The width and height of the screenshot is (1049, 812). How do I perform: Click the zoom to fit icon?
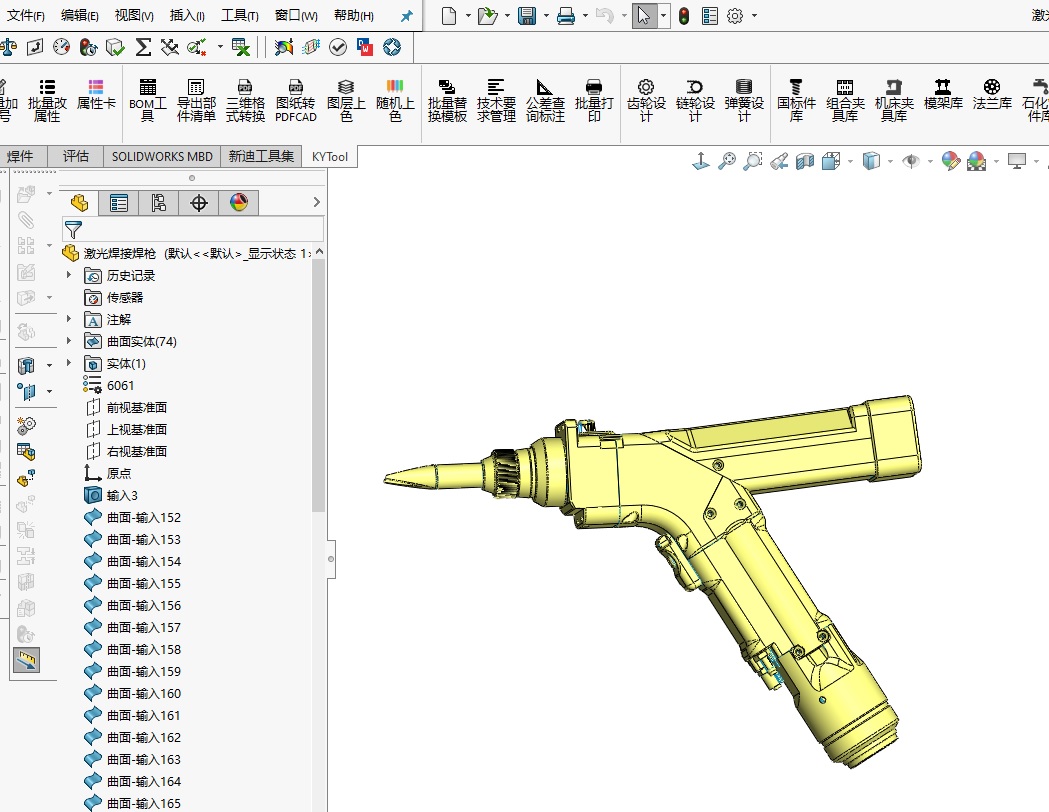pyautogui.click(x=727, y=161)
